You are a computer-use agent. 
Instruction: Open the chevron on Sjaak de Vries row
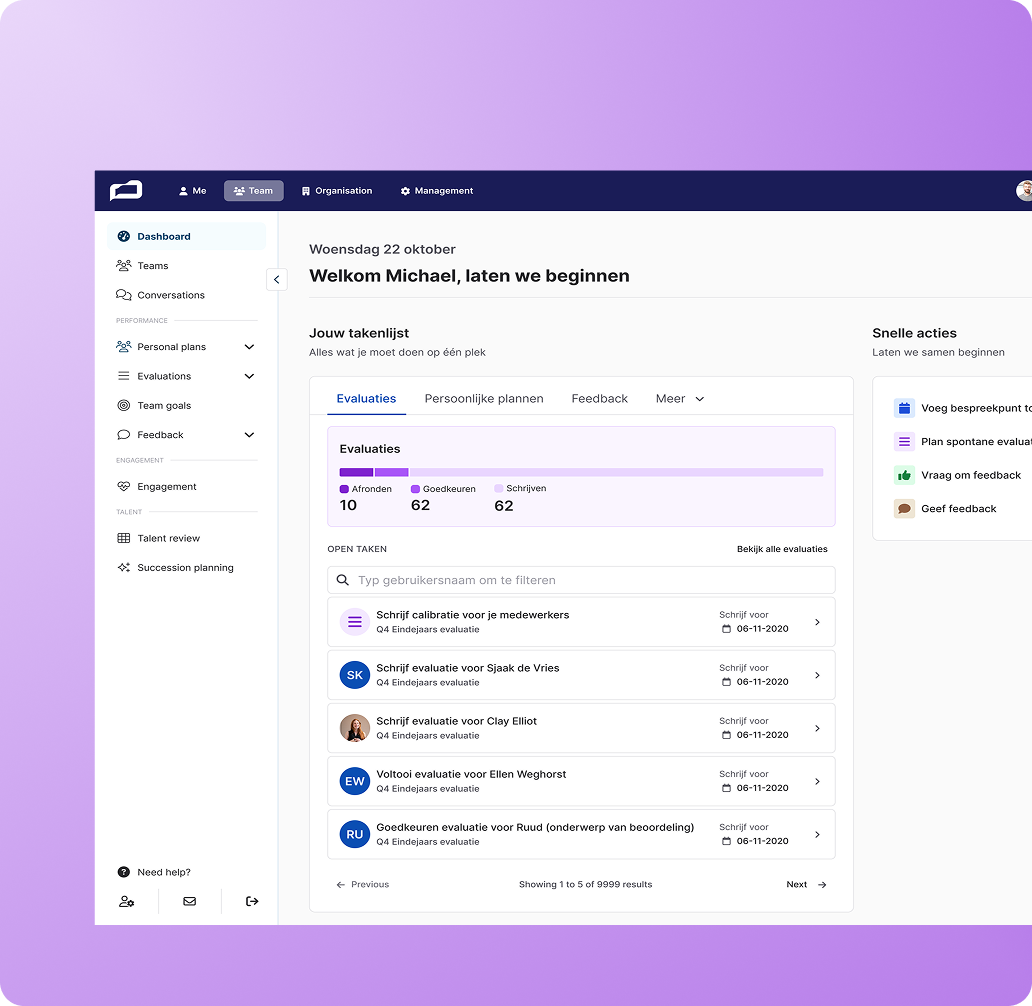pyautogui.click(x=817, y=675)
